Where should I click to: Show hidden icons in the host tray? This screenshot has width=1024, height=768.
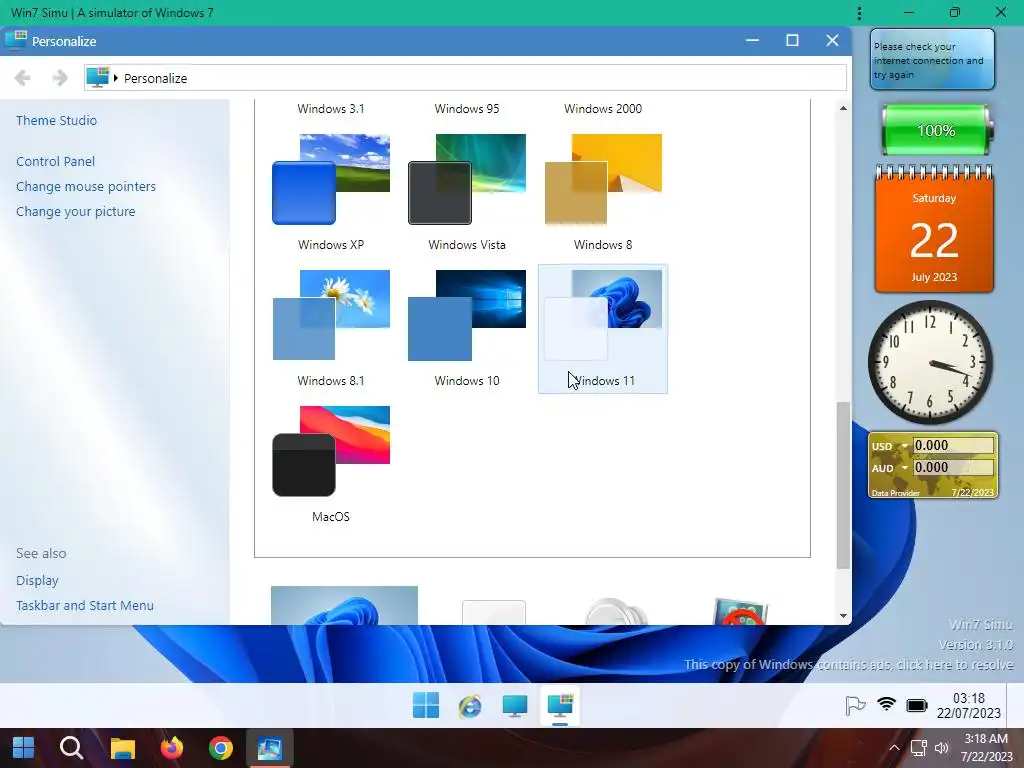coord(894,748)
